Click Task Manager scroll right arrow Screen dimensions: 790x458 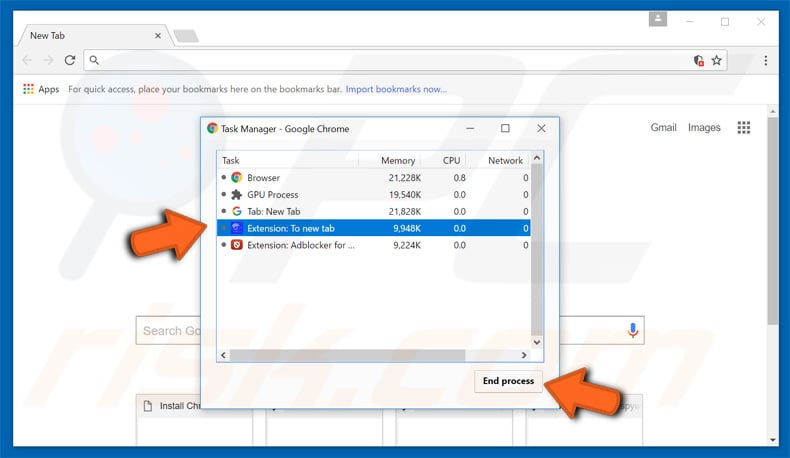click(x=524, y=355)
